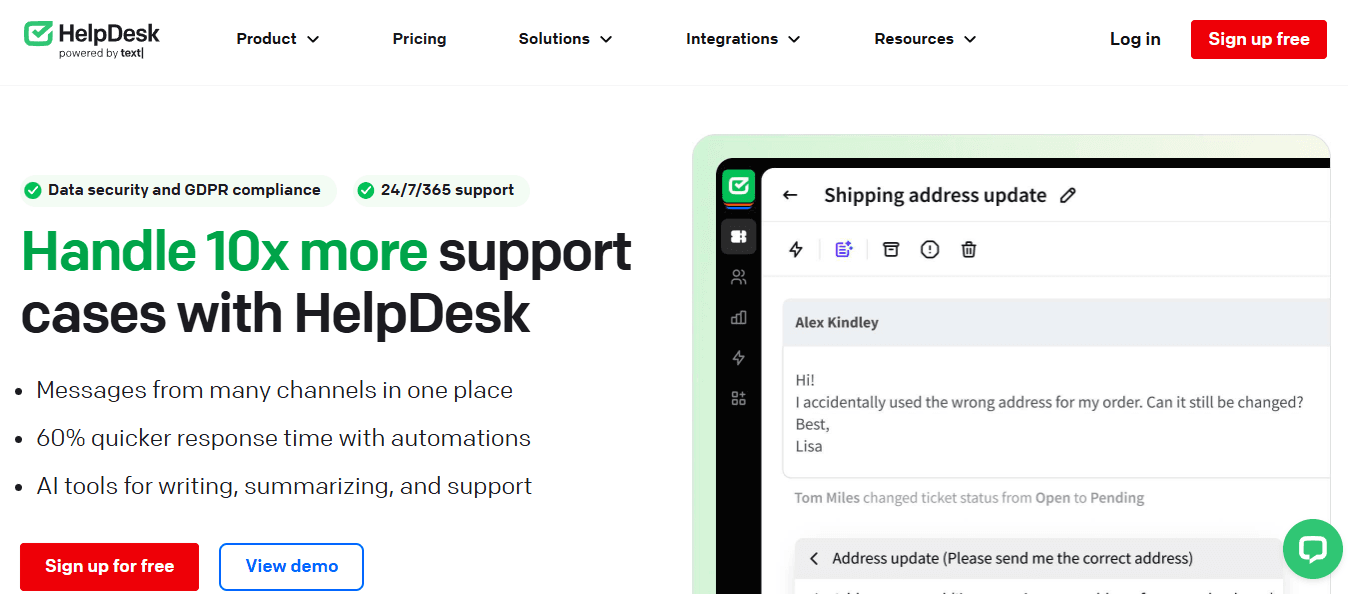This screenshot has width=1348, height=594.
Task: Open the live chat bubble widget
Action: coord(1312,549)
